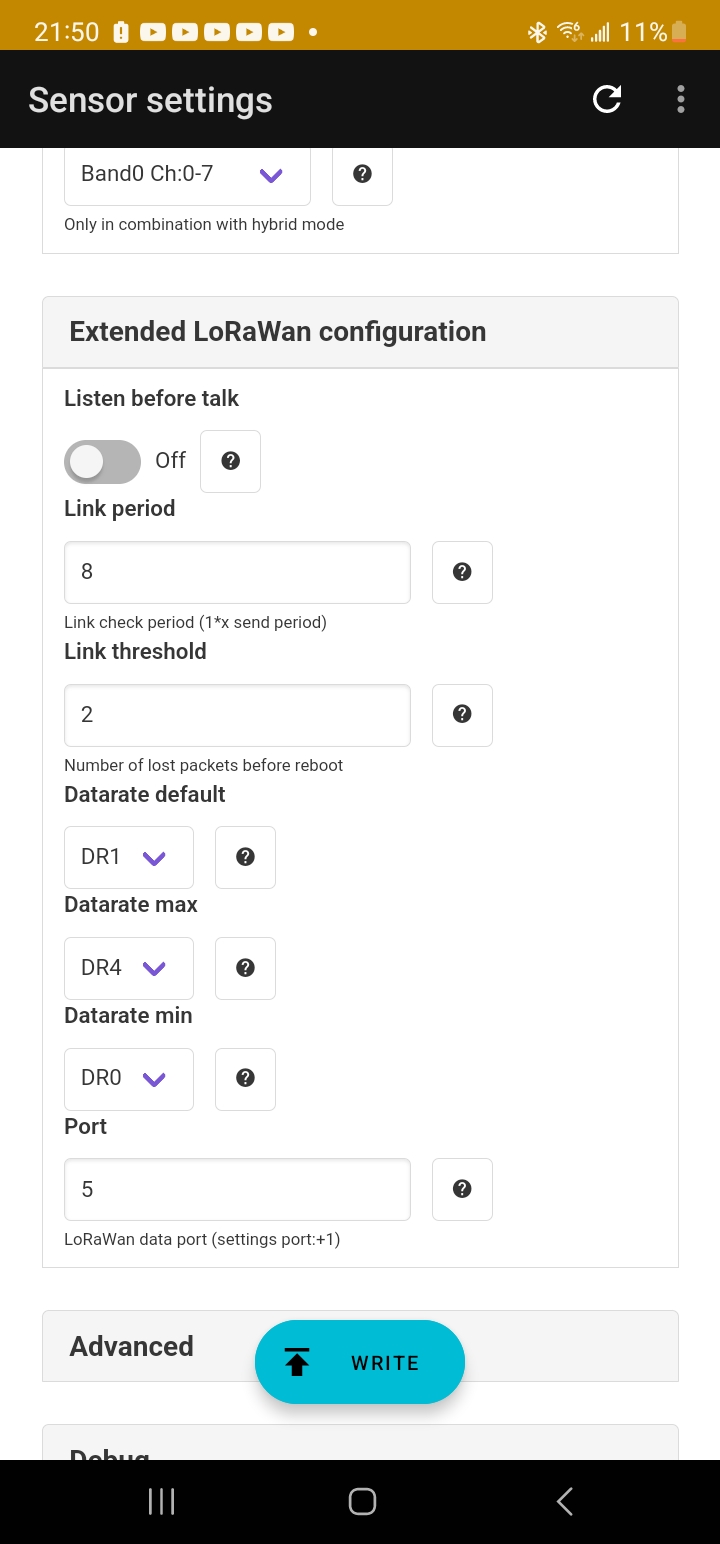The width and height of the screenshot is (720, 1544).
Task: Toggle the Listen before talk switch
Action: tap(102, 461)
